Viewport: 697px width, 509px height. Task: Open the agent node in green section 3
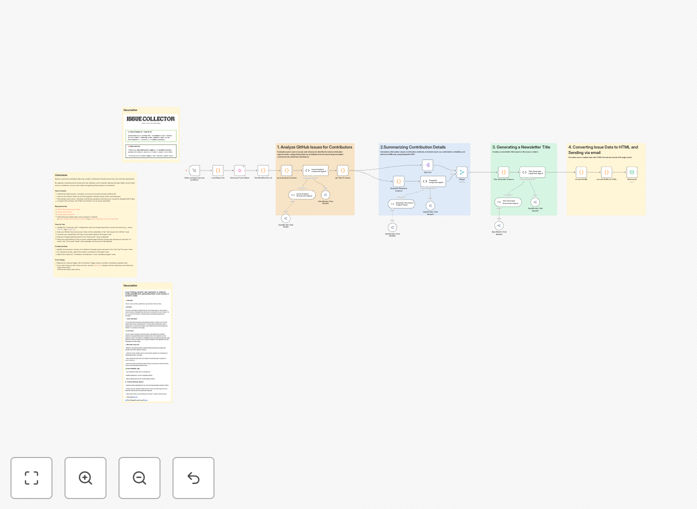pyautogui.click(x=533, y=172)
